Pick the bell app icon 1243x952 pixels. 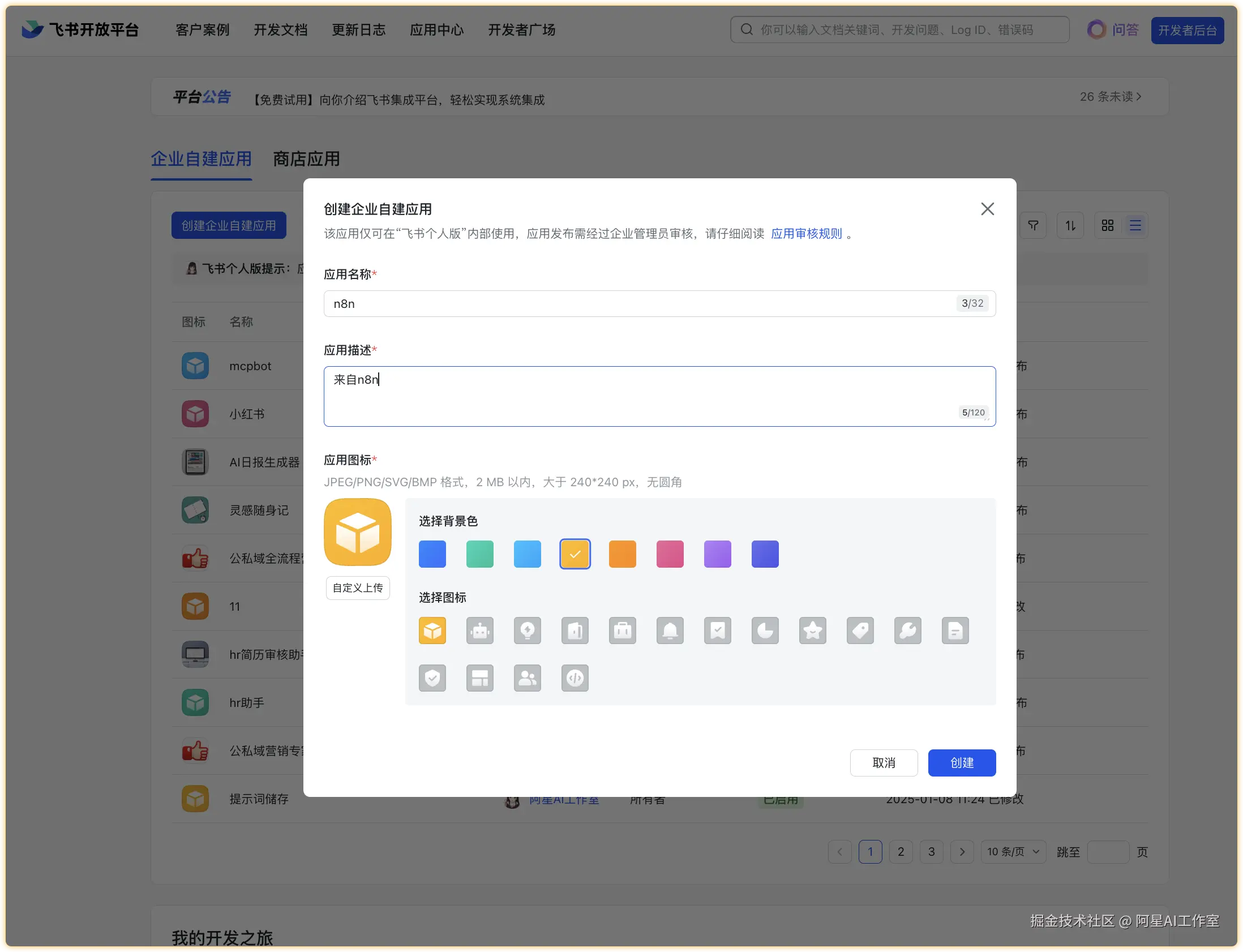(x=670, y=631)
